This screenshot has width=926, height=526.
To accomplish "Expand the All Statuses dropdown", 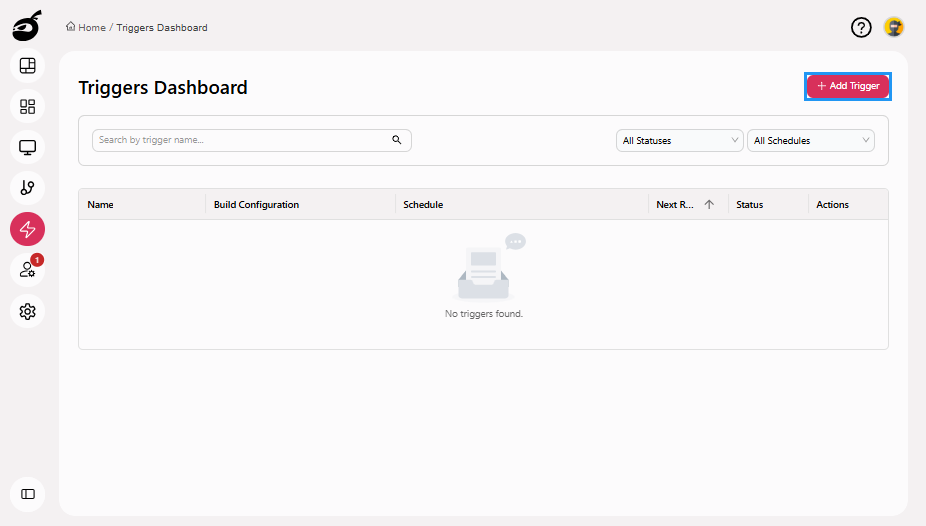I will pyautogui.click(x=680, y=141).
